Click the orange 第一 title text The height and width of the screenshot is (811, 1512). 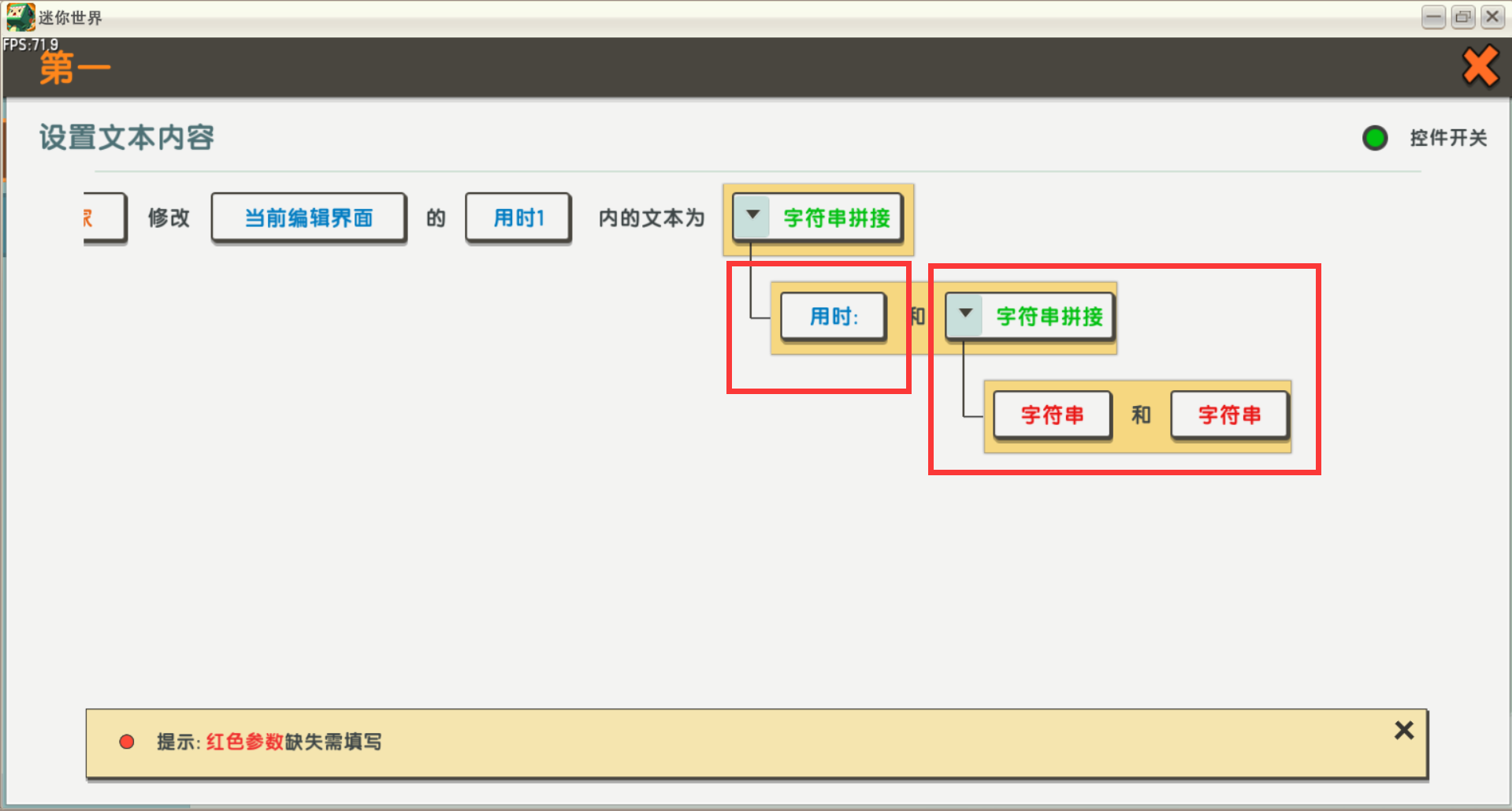(x=75, y=69)
